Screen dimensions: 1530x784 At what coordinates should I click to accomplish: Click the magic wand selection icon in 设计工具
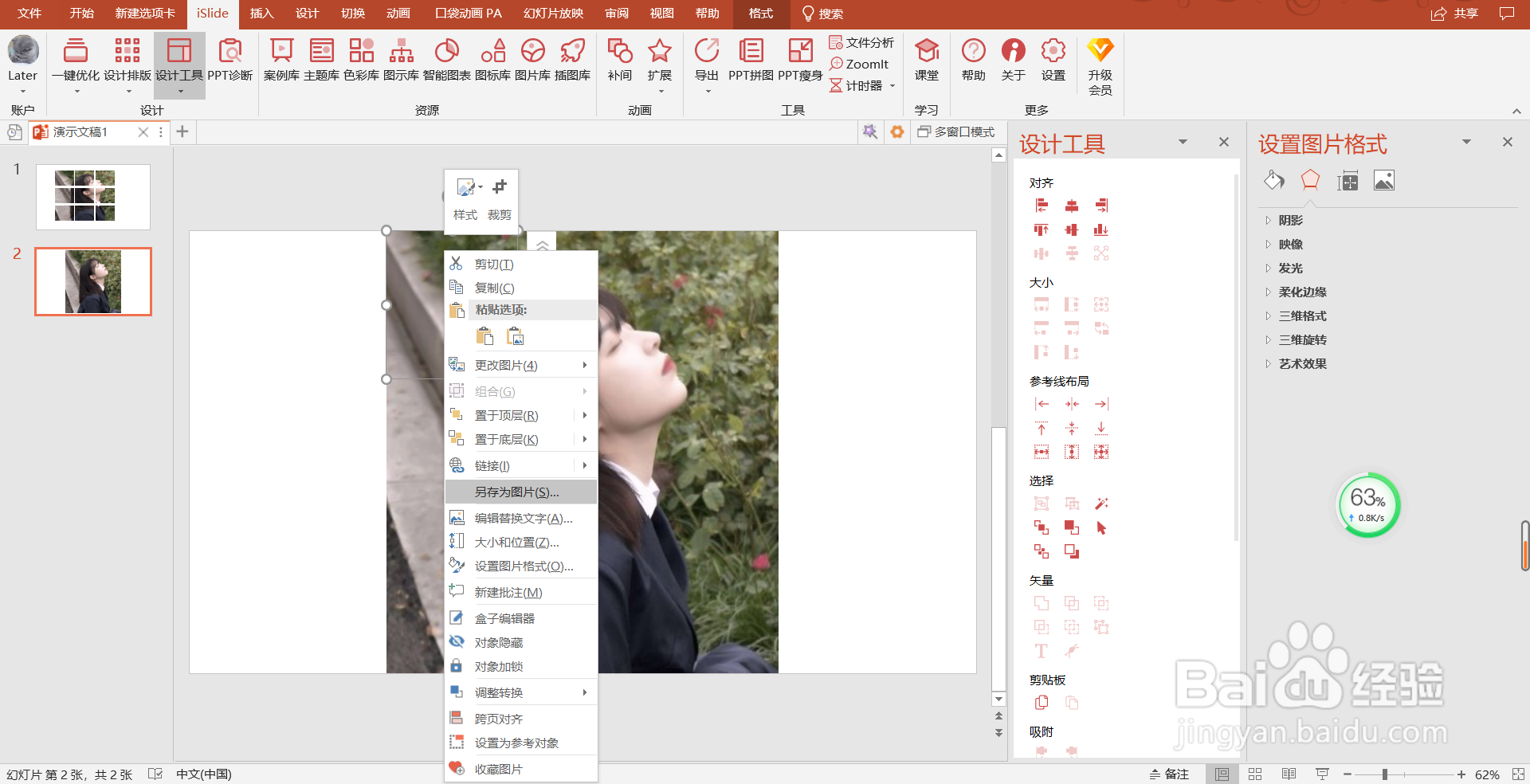pyautogui.click(x=1101, y=504)
